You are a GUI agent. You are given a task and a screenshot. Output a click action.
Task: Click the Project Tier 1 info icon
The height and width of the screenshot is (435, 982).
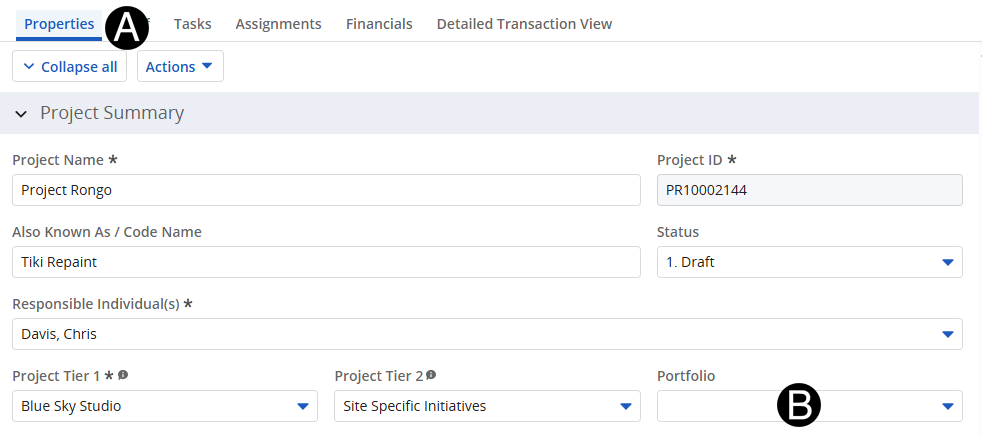(123, 376)
